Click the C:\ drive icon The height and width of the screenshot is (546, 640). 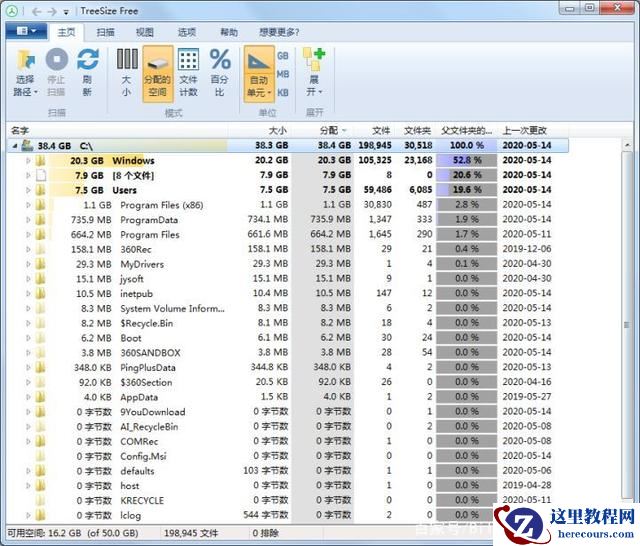click(x=27, y=145)
